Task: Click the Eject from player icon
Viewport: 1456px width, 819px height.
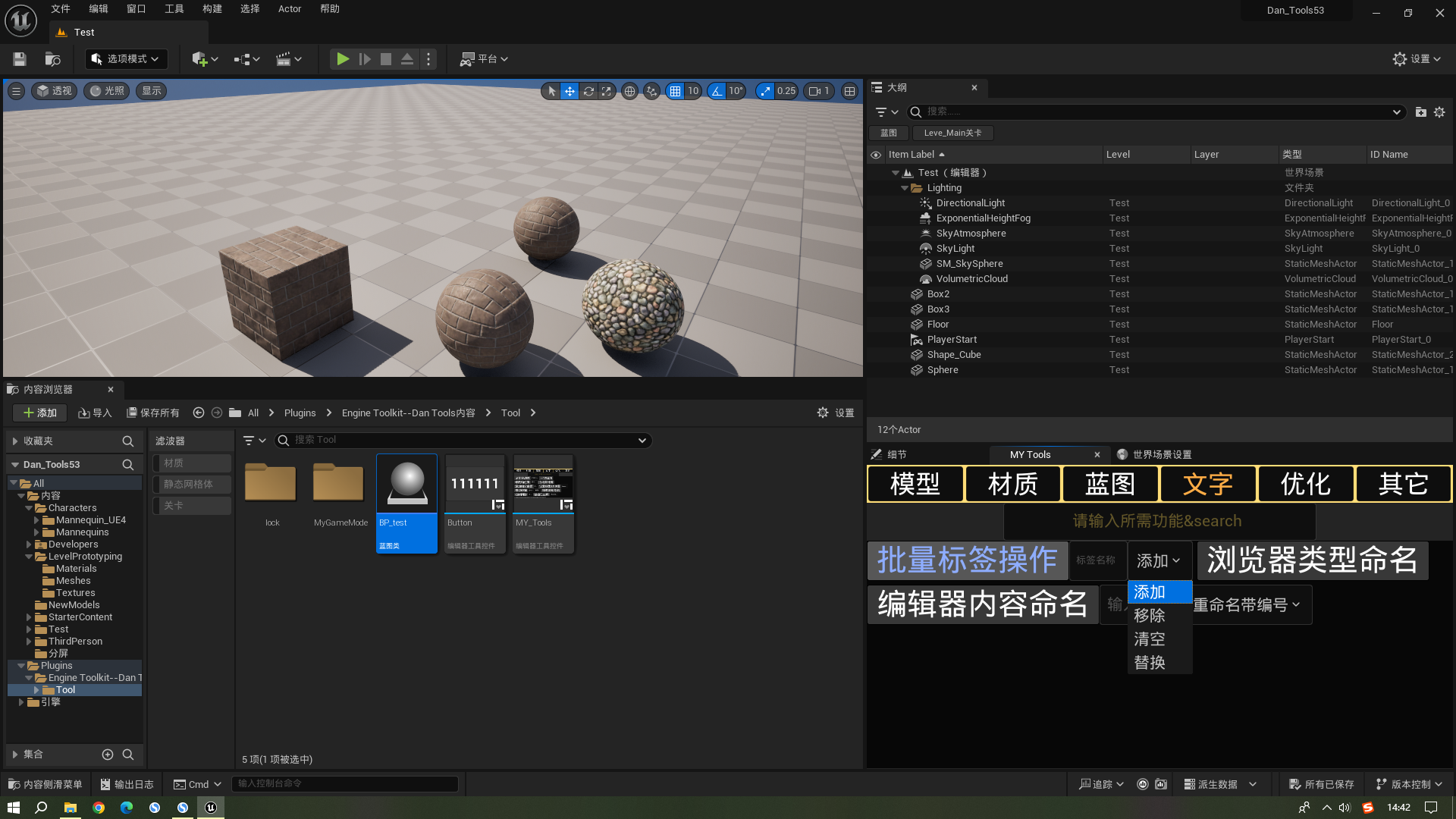Action: click(x=407, y=59)
